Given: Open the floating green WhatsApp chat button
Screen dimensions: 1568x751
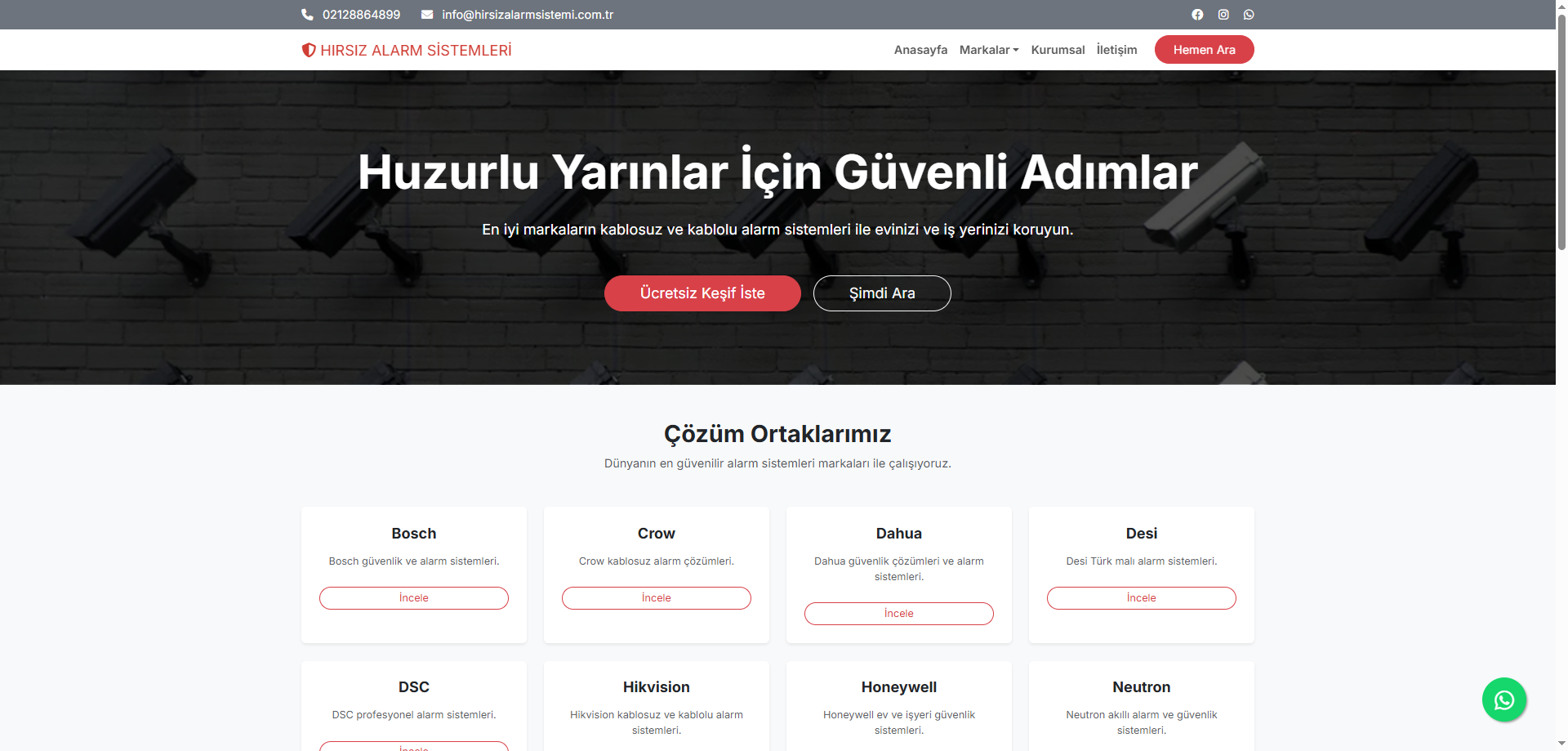Looking at the screenshot, I should coord(1504,700).
